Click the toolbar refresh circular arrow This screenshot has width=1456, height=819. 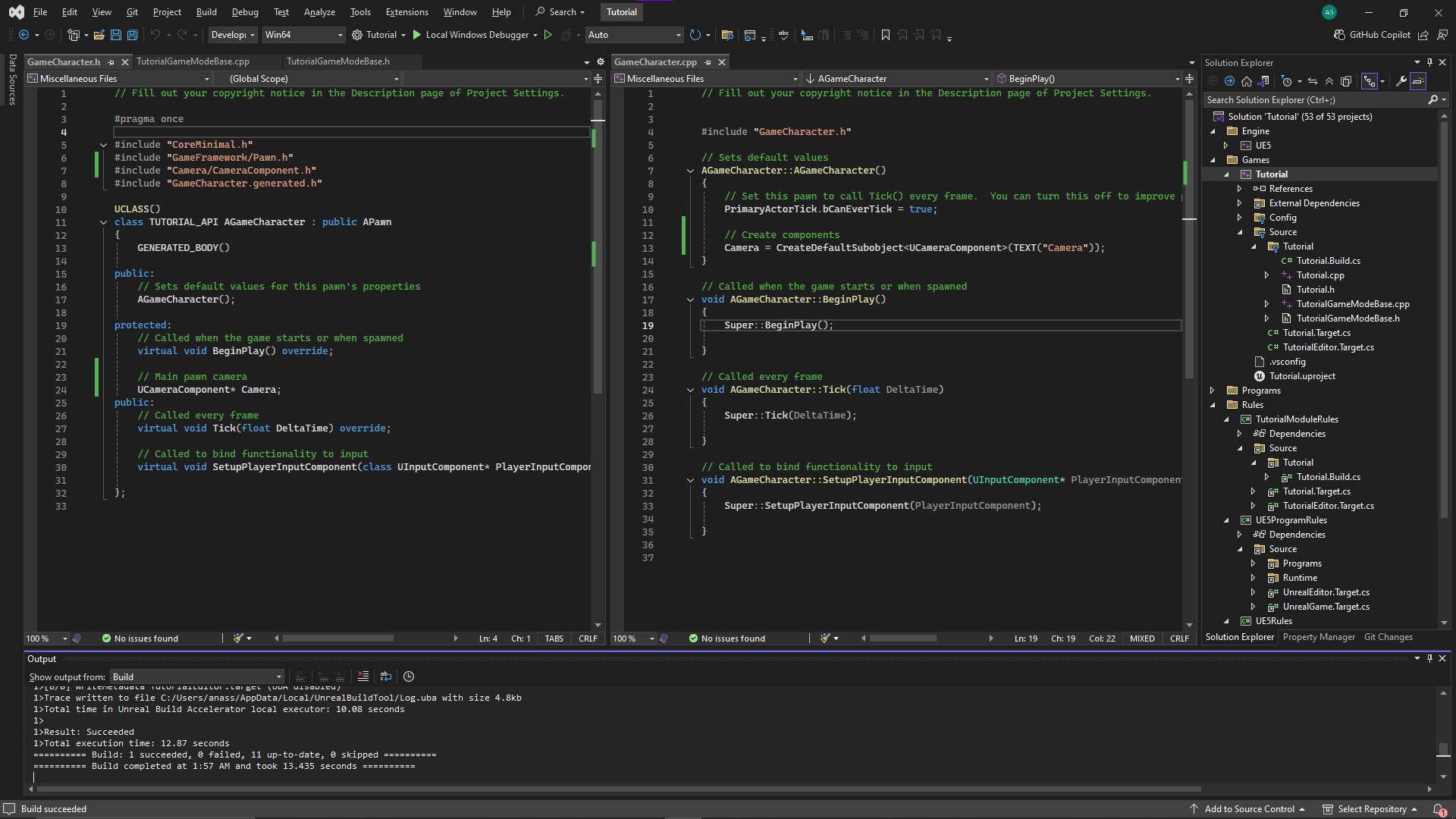695,35
